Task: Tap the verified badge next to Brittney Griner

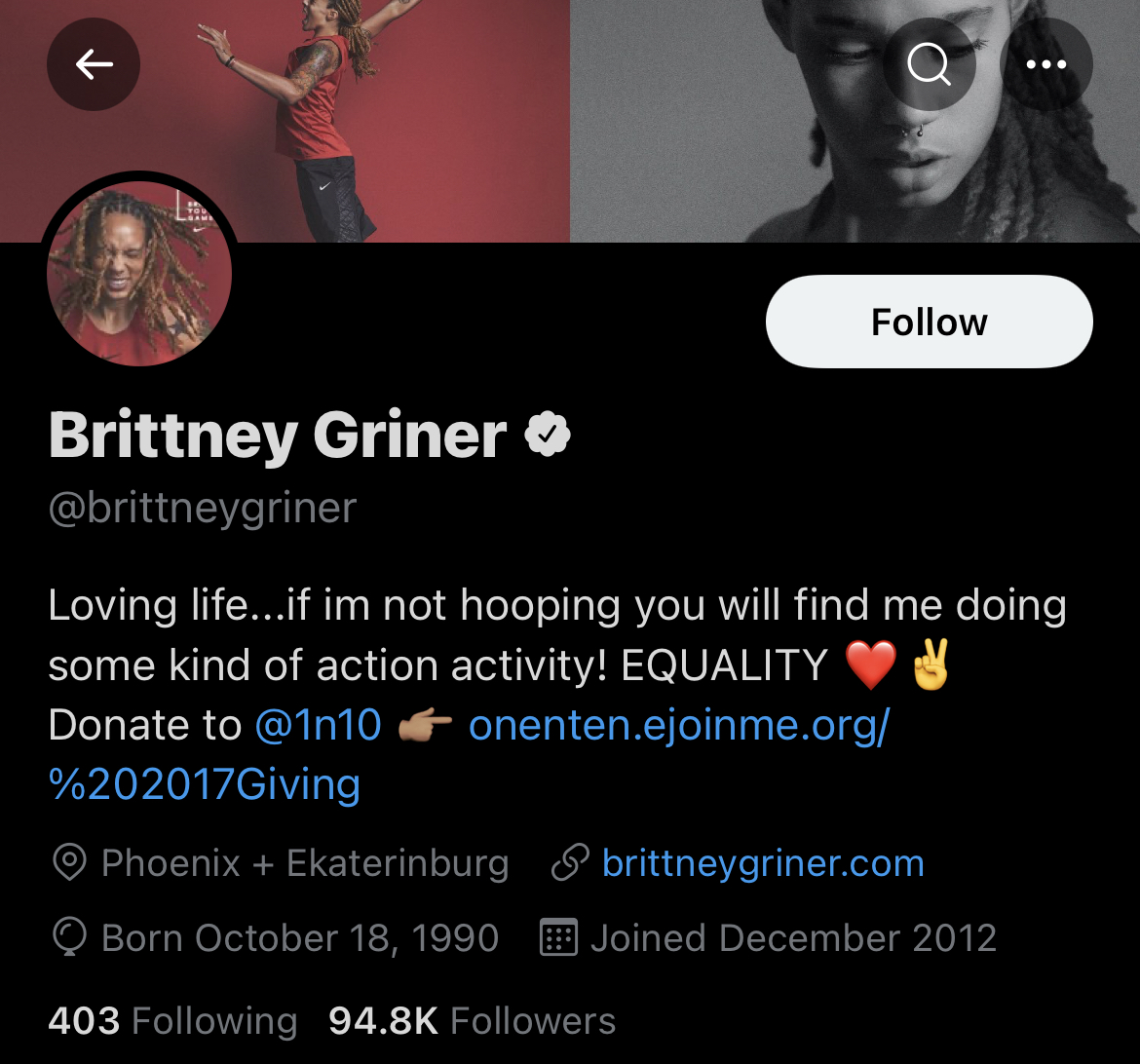Action: point(548,435)
